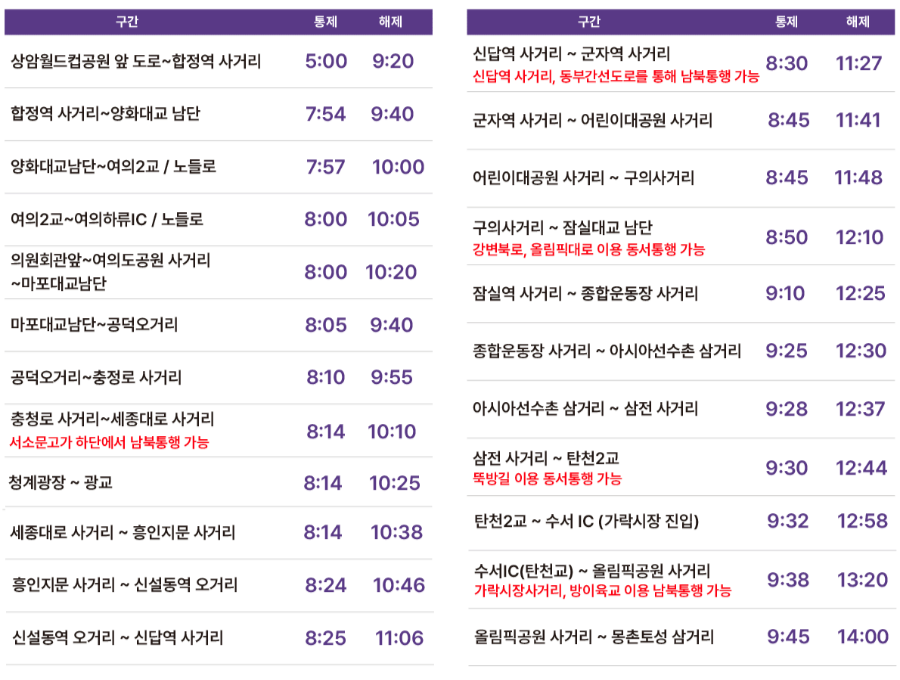The height and width of the screenshot is (680, 900).
Task: Click the 10:38 release time cell
Action: point(396,533)
